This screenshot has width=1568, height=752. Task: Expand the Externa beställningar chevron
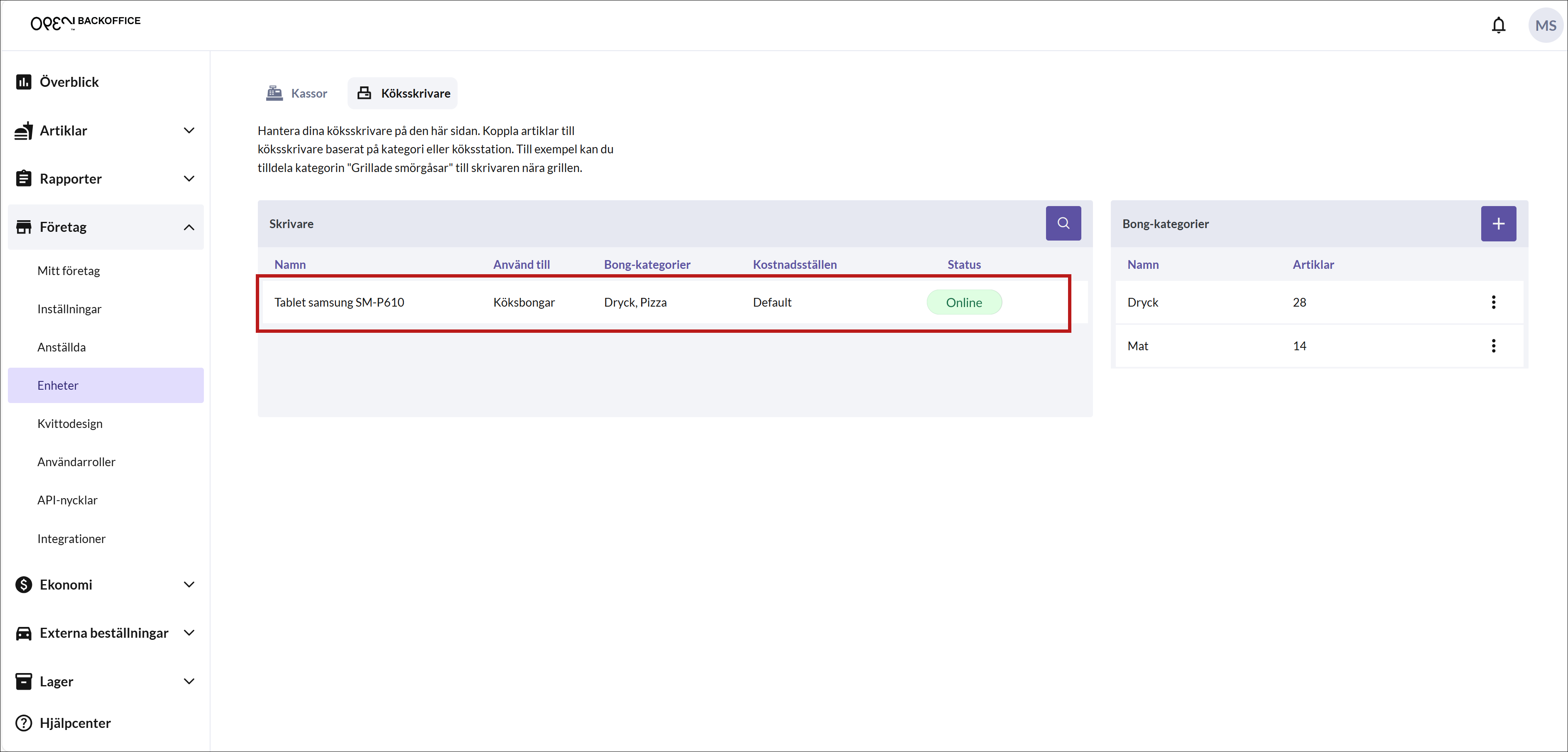[x=189, y=633]
